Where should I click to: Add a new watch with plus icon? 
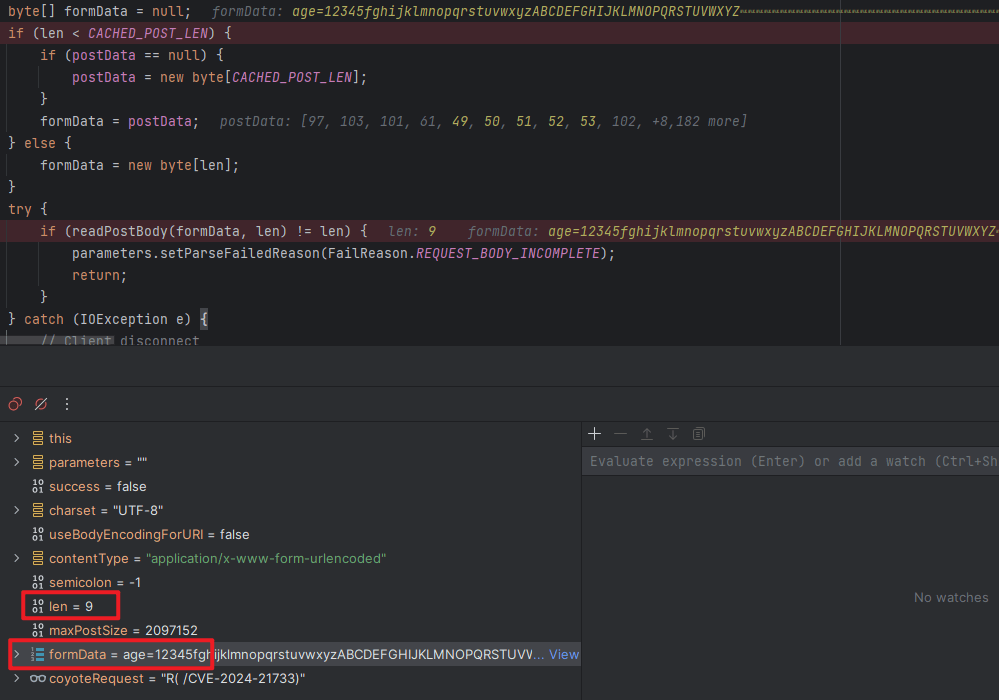pyautogui.click(x=594, y=434)
